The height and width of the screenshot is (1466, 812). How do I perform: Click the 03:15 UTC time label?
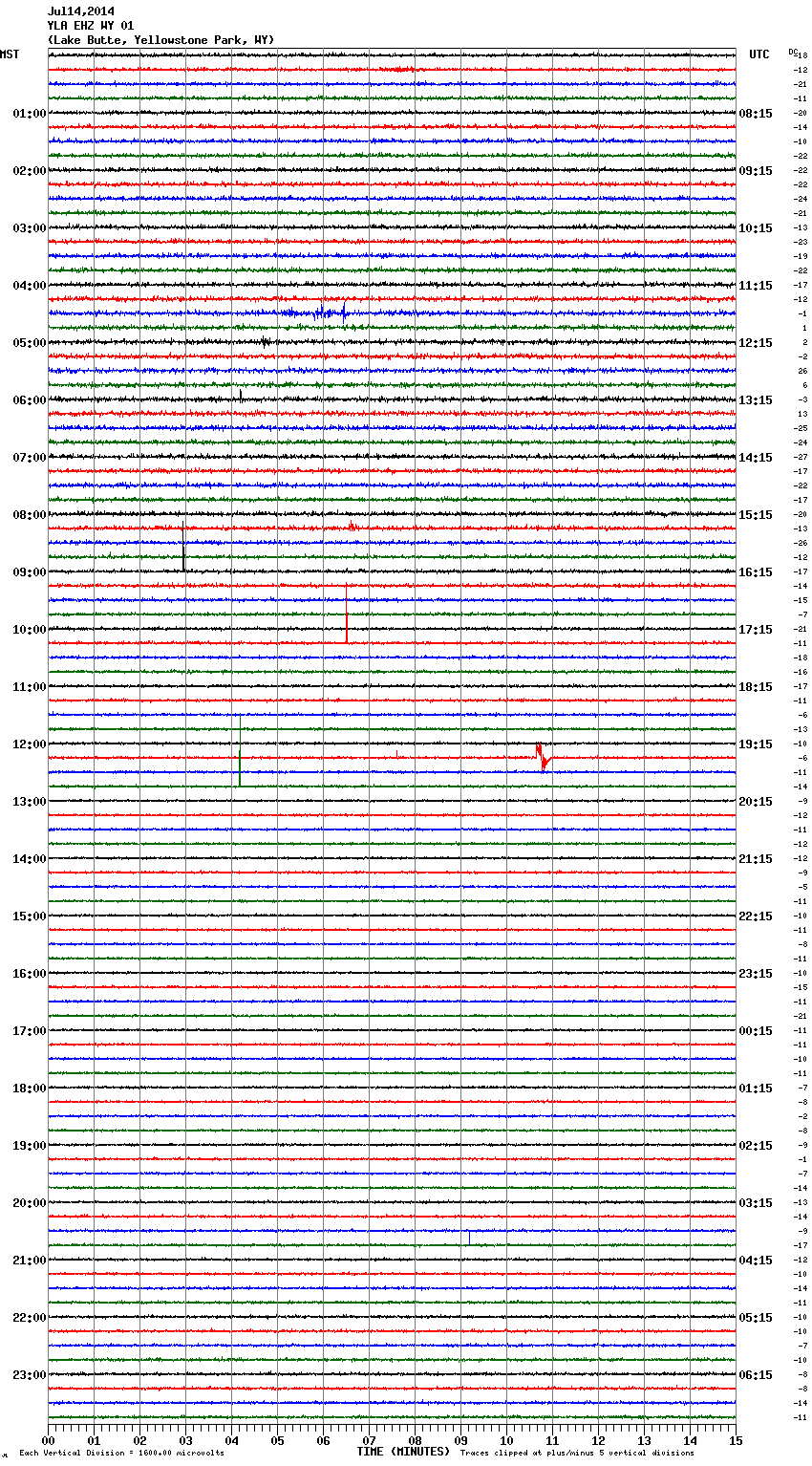click(x=756, y=1203)
